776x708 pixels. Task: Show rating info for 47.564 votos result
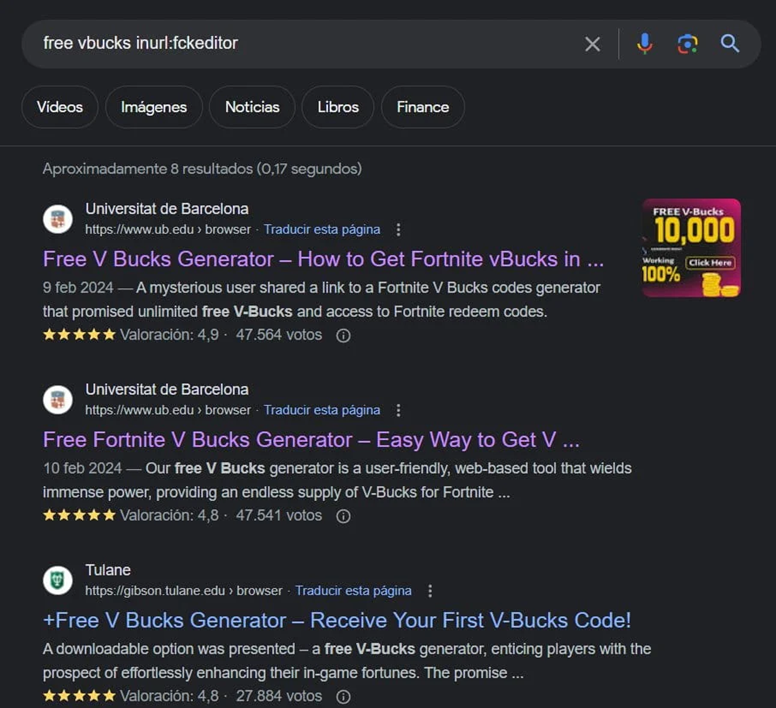coord(343,335)
